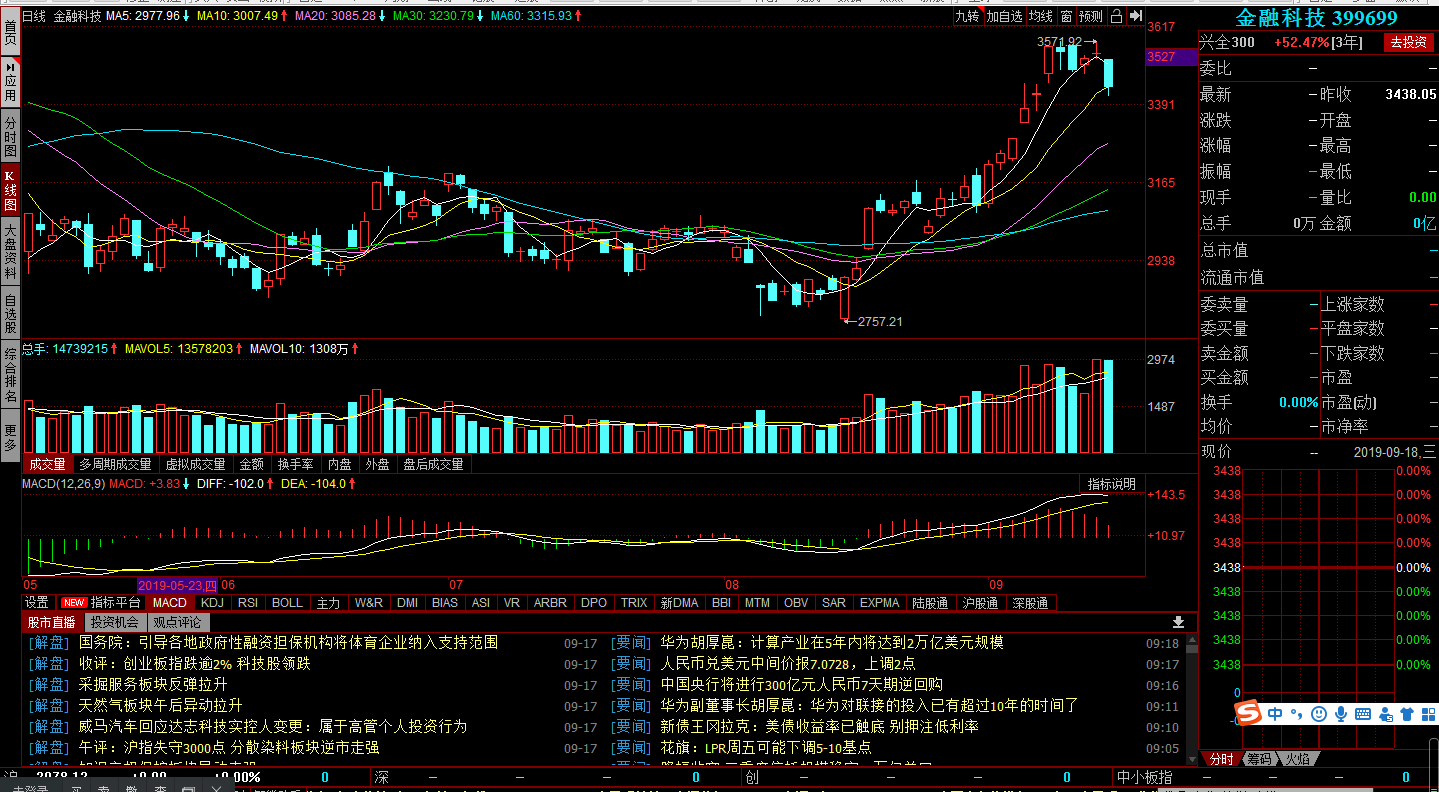Viewport: 1439px width, 792px height.
Task: Click the 九转 indicator button
Action: pos(967,16)
